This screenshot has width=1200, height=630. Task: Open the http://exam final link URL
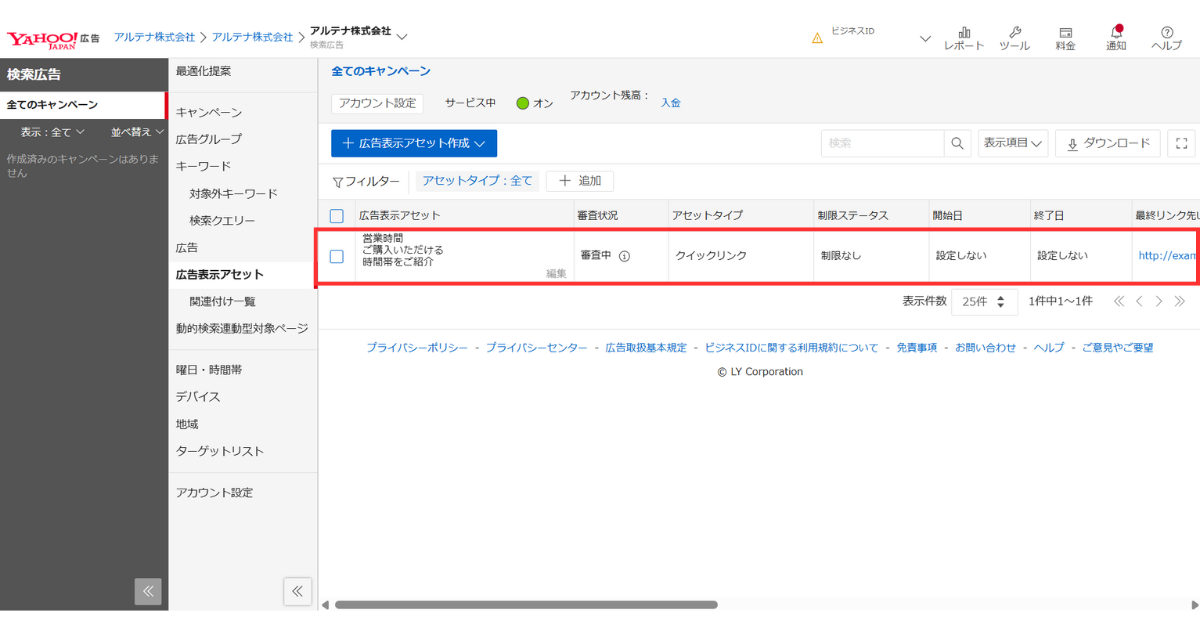pyautogui.click(x=1167, y=256)
